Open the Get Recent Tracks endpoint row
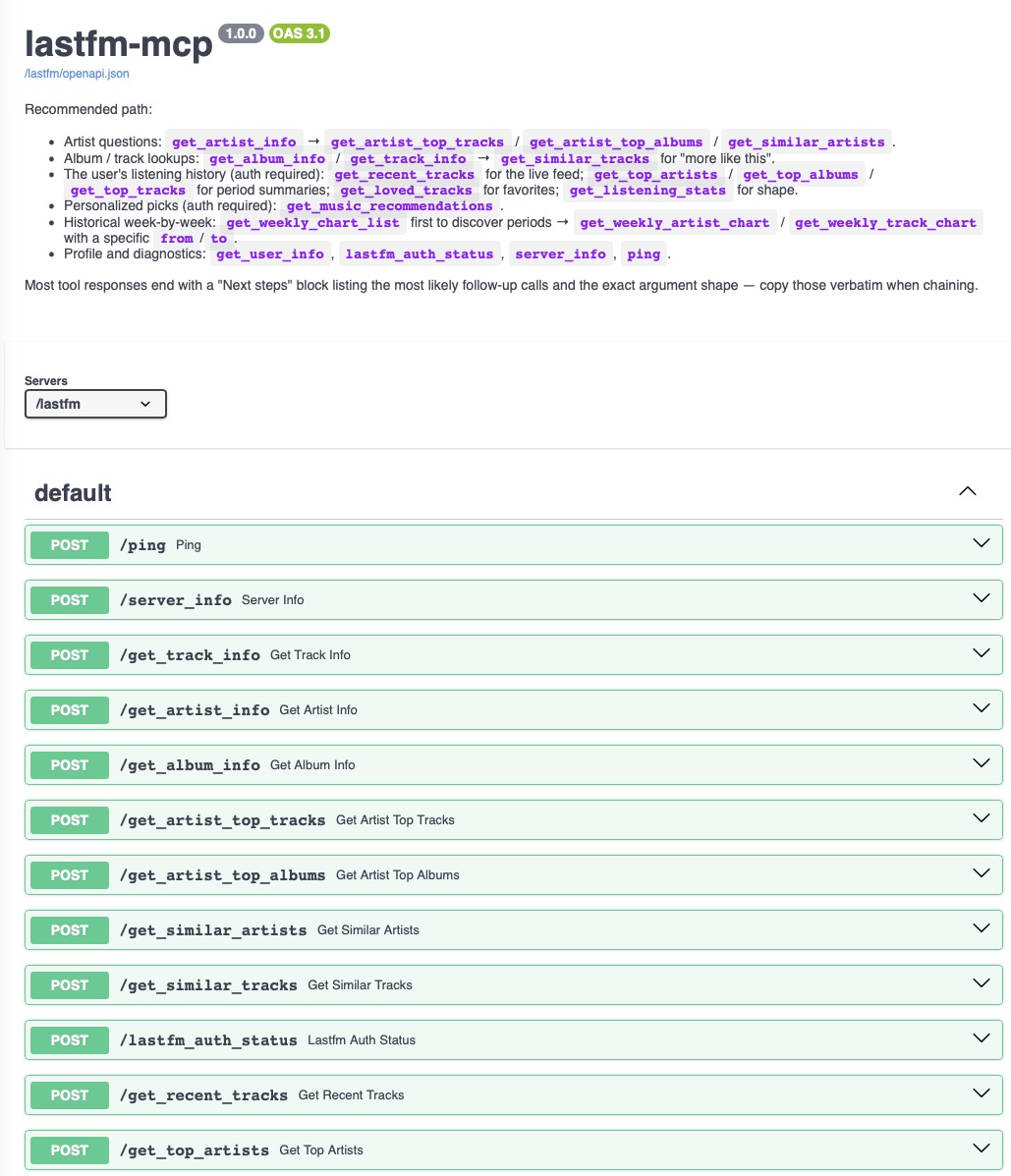The height and width of the screenshot is (1176, 1011). click(514, 1095)
